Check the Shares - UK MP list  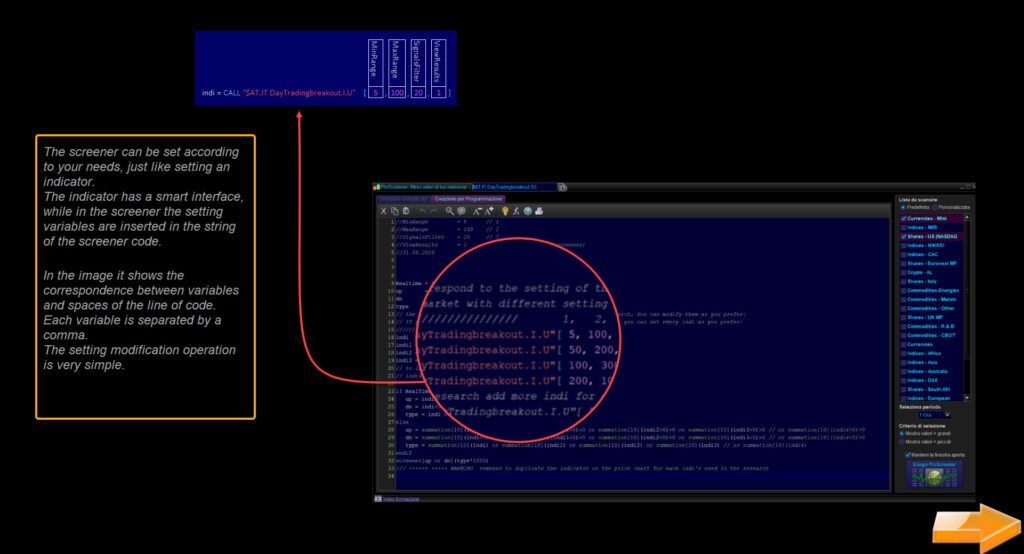(904, 318)
